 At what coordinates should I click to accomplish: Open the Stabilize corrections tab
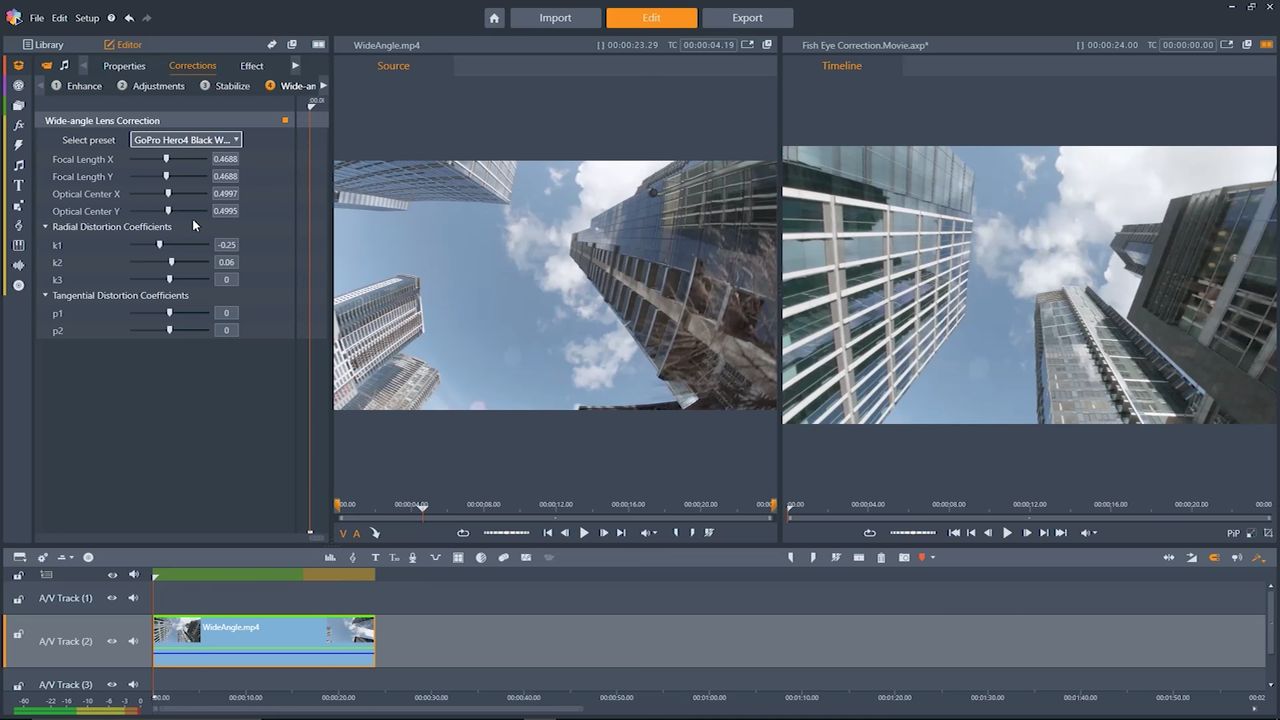[x=232, y=86]
